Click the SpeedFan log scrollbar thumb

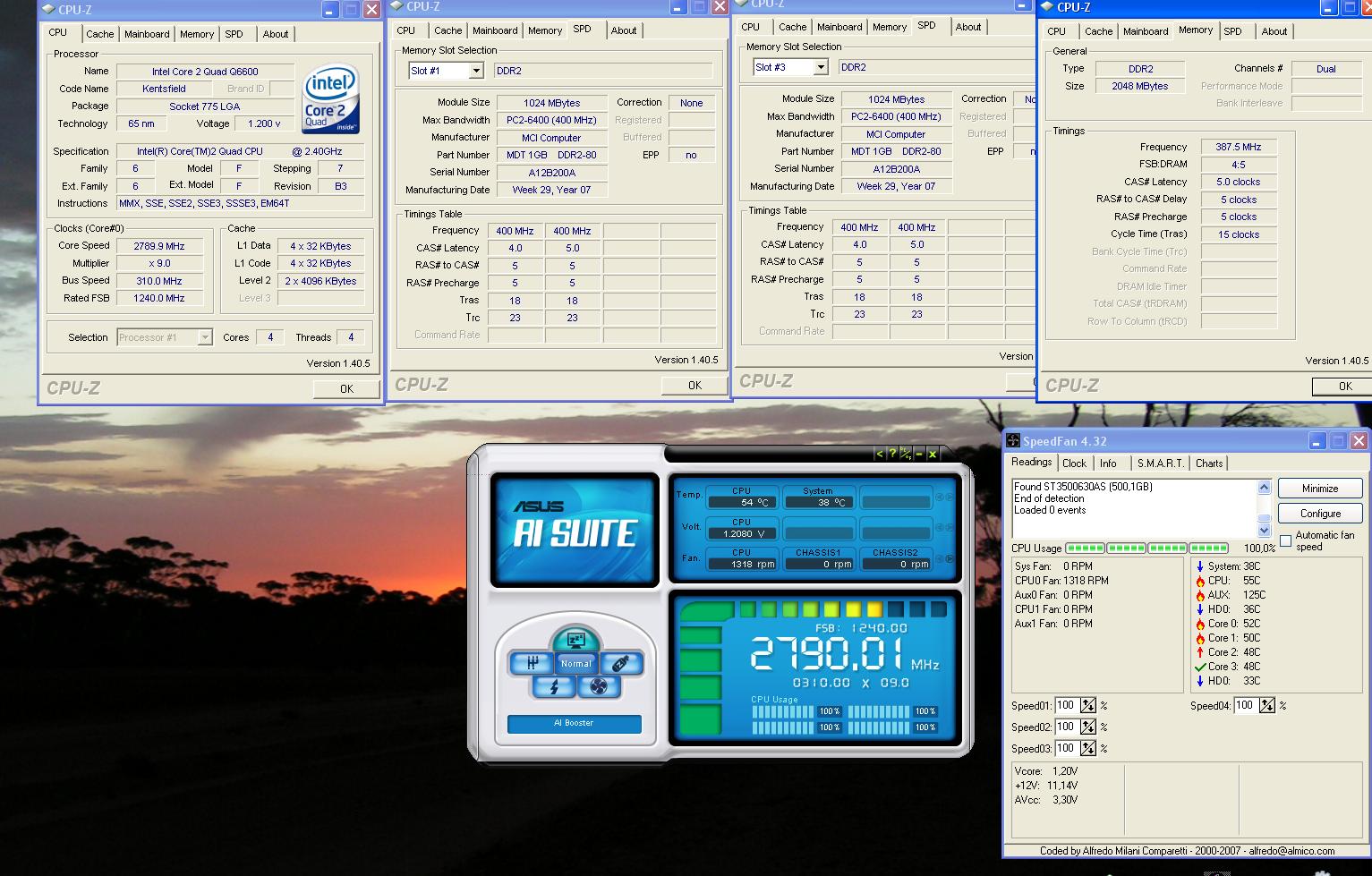pyautogui.click(x=1264, y=518)
